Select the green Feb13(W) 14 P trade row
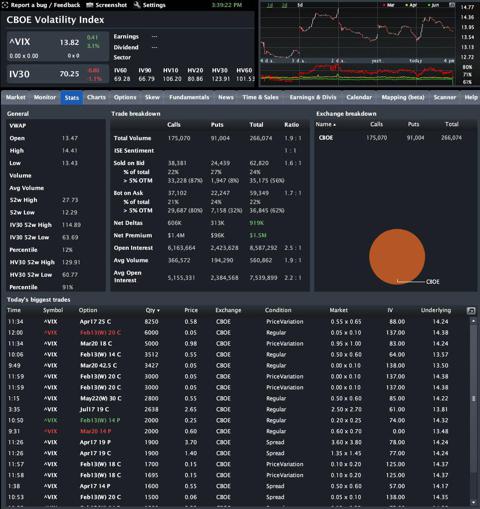Image resolution: width=480 pixels, height=509 pixels. [238, 421]
